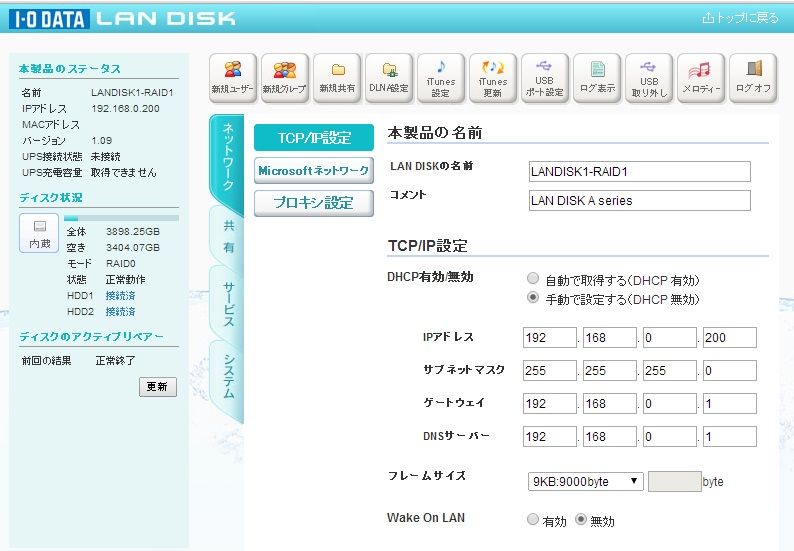
Task: Open the 新規グループ (new group) icon
Action: 285,78
